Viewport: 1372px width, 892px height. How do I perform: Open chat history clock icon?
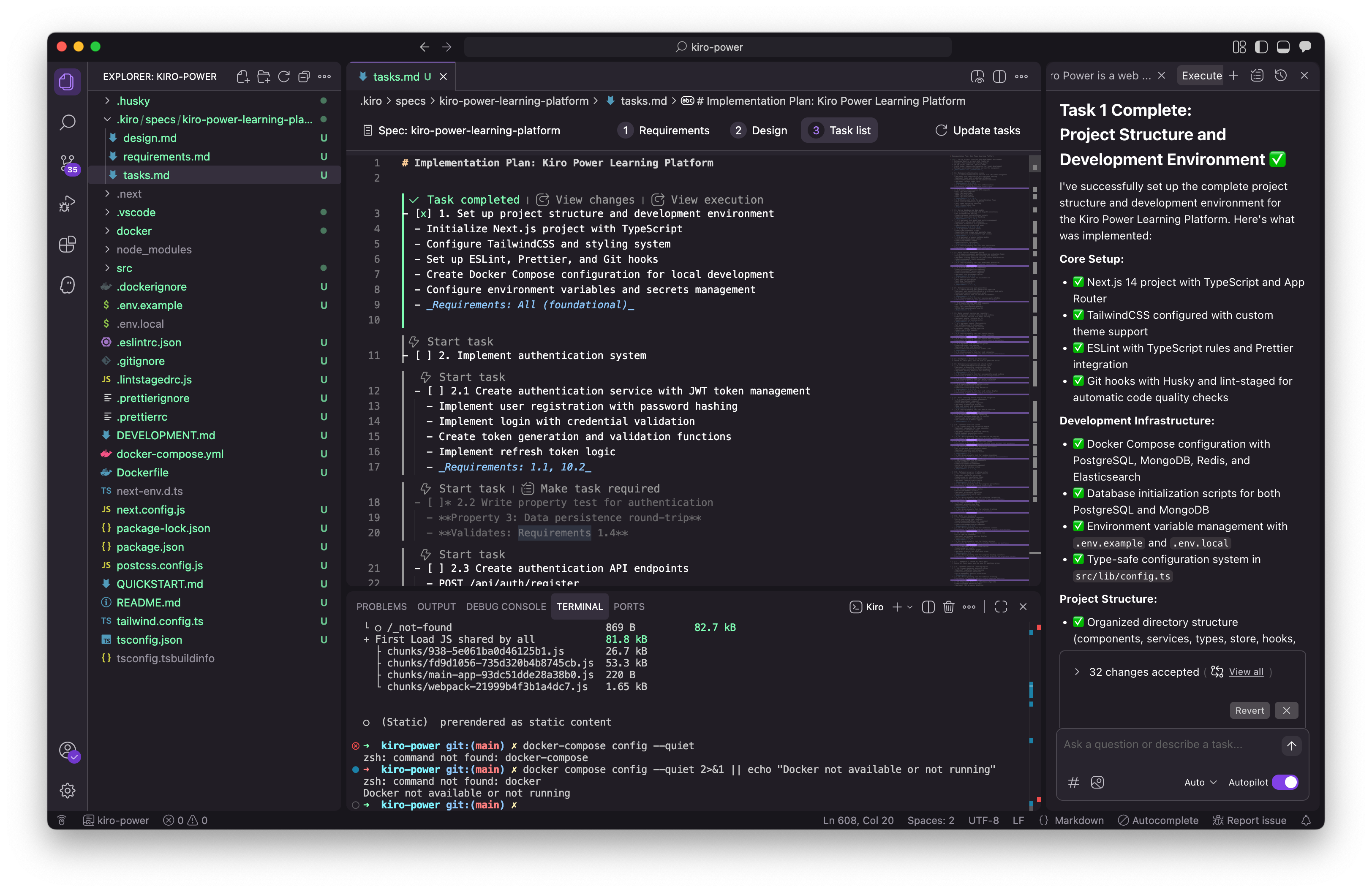1280,76
